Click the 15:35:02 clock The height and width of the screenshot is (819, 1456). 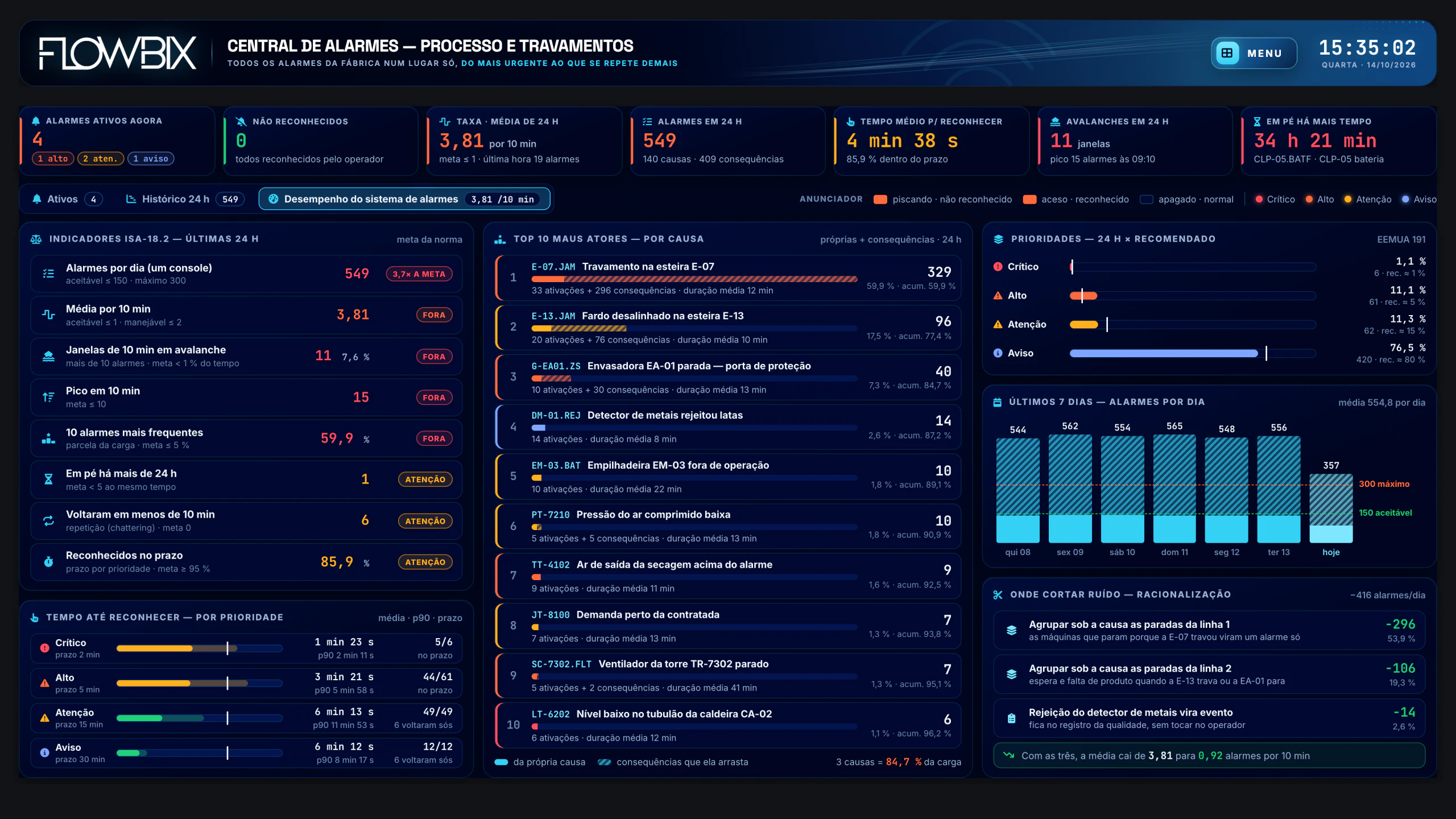[x=1367, y=48]
